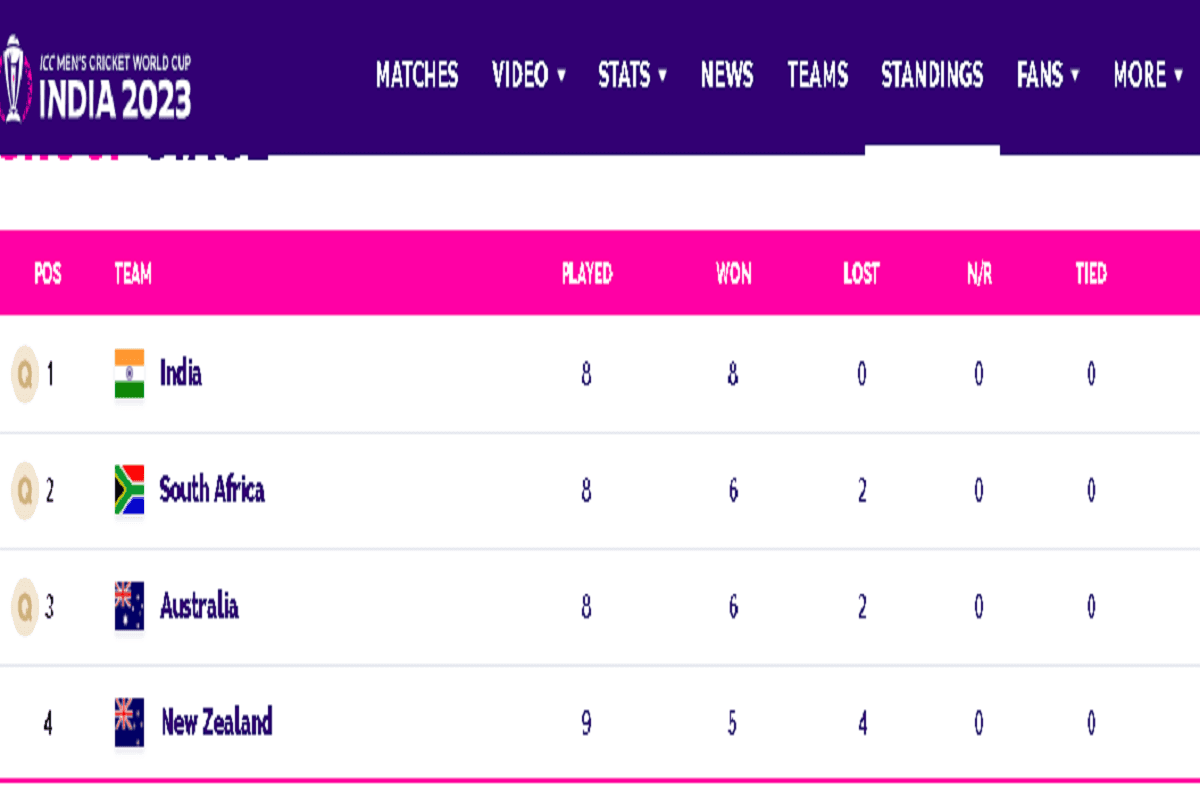Click the India flag icon
Image resolution: width=1200 pixels, height=800 pixels.
(x=129, y=374)
